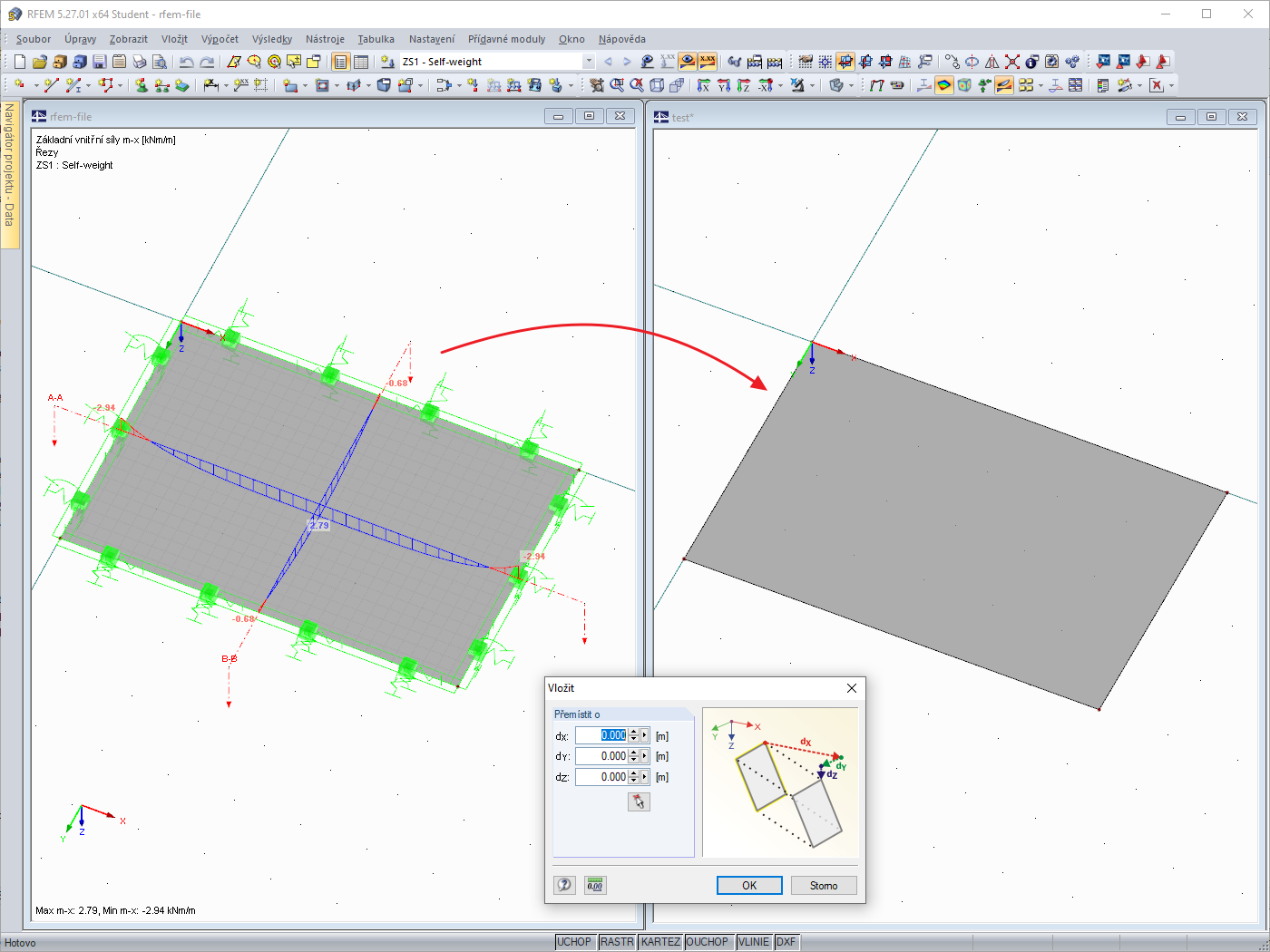Toggle RASTR grid in status bar
Image resolution: width=1270 pixels, height=952 pixels.
pos(617,942)
